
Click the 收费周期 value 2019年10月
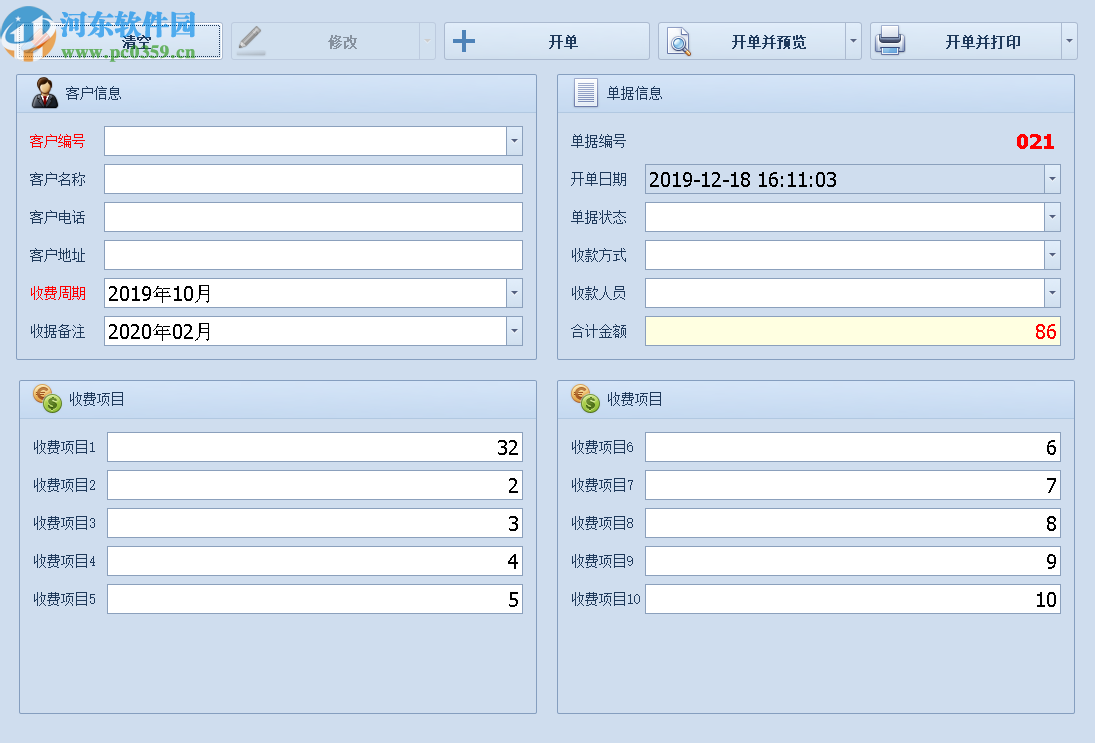160,293
